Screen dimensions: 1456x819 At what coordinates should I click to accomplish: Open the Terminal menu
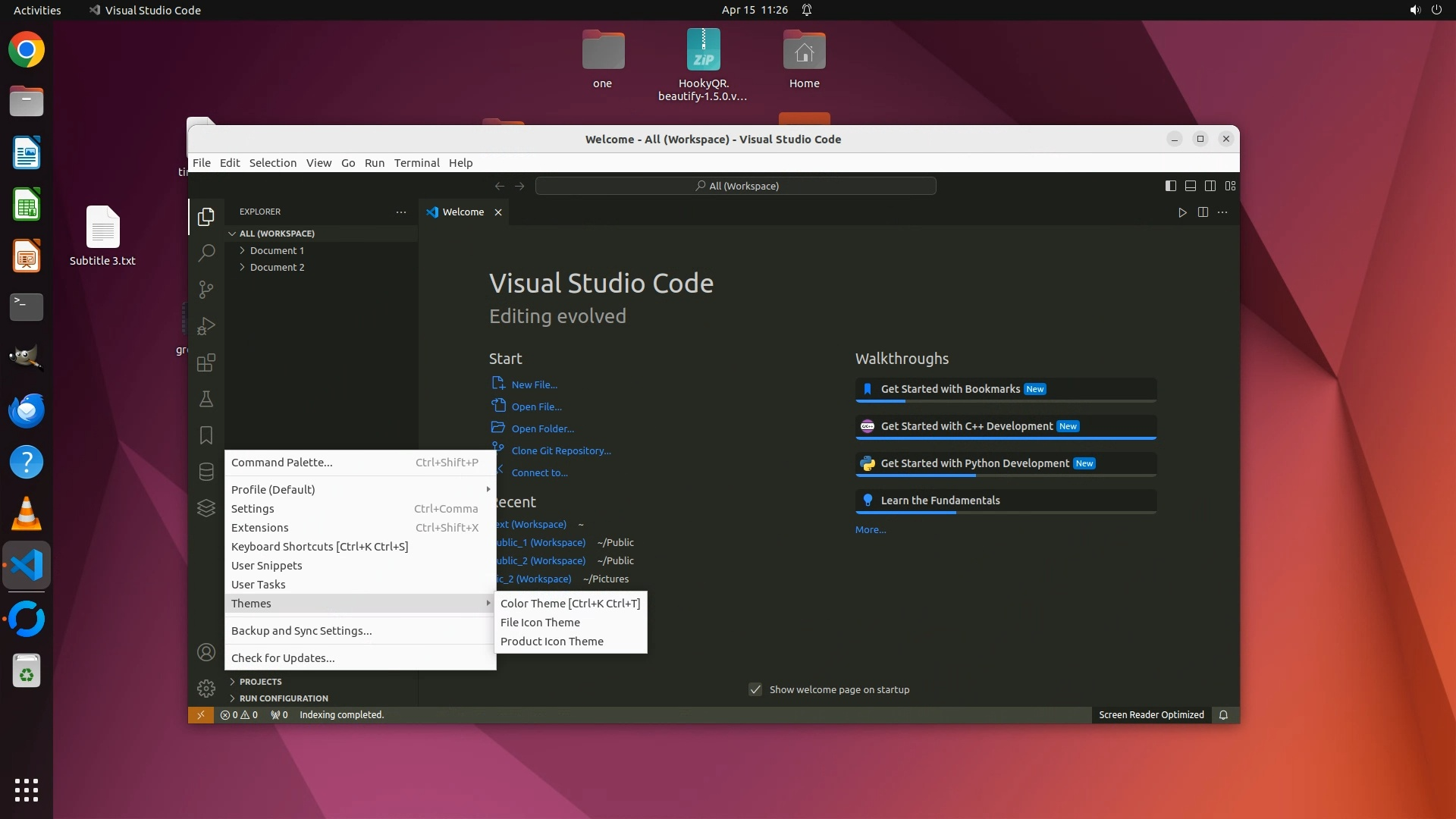coord(416,163)
